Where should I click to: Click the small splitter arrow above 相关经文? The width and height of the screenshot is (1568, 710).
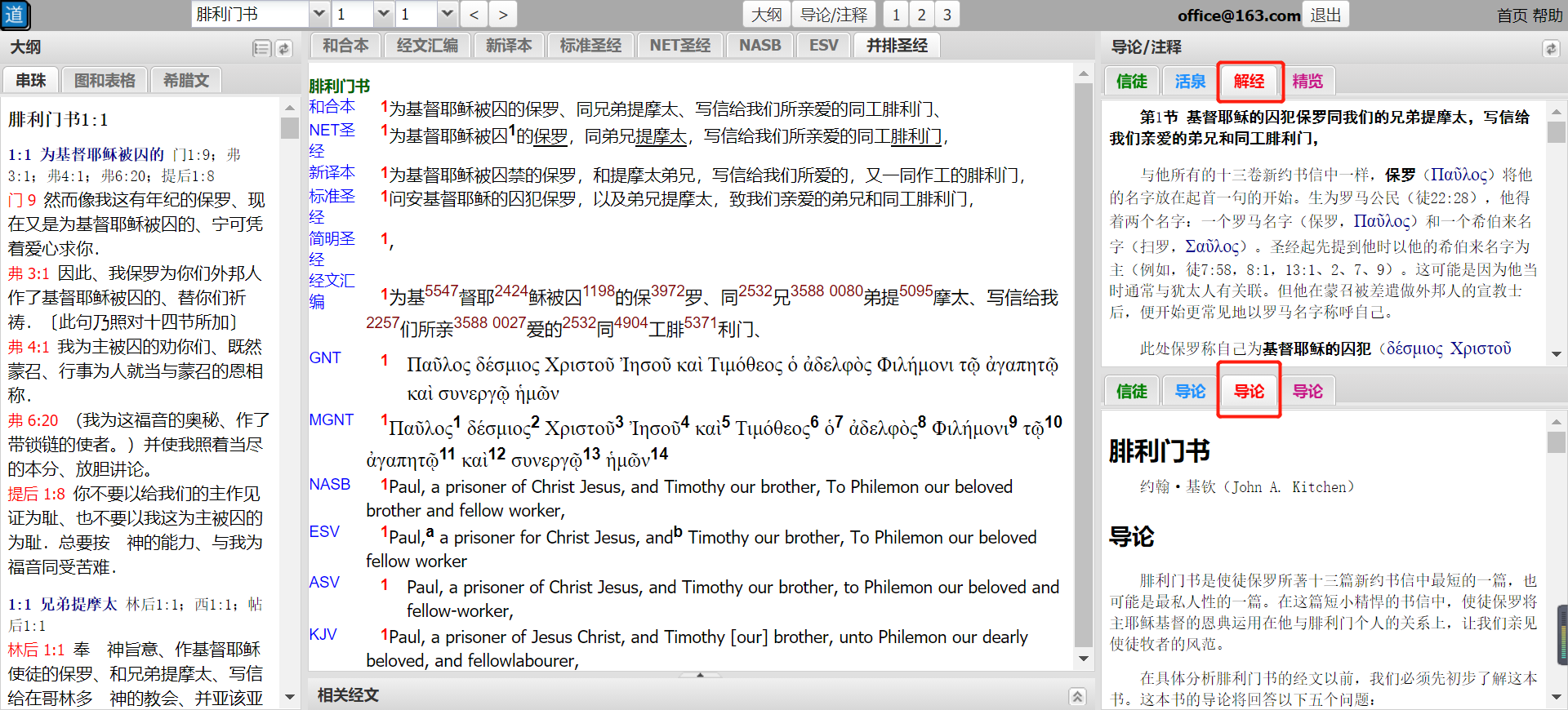[700, 675]
